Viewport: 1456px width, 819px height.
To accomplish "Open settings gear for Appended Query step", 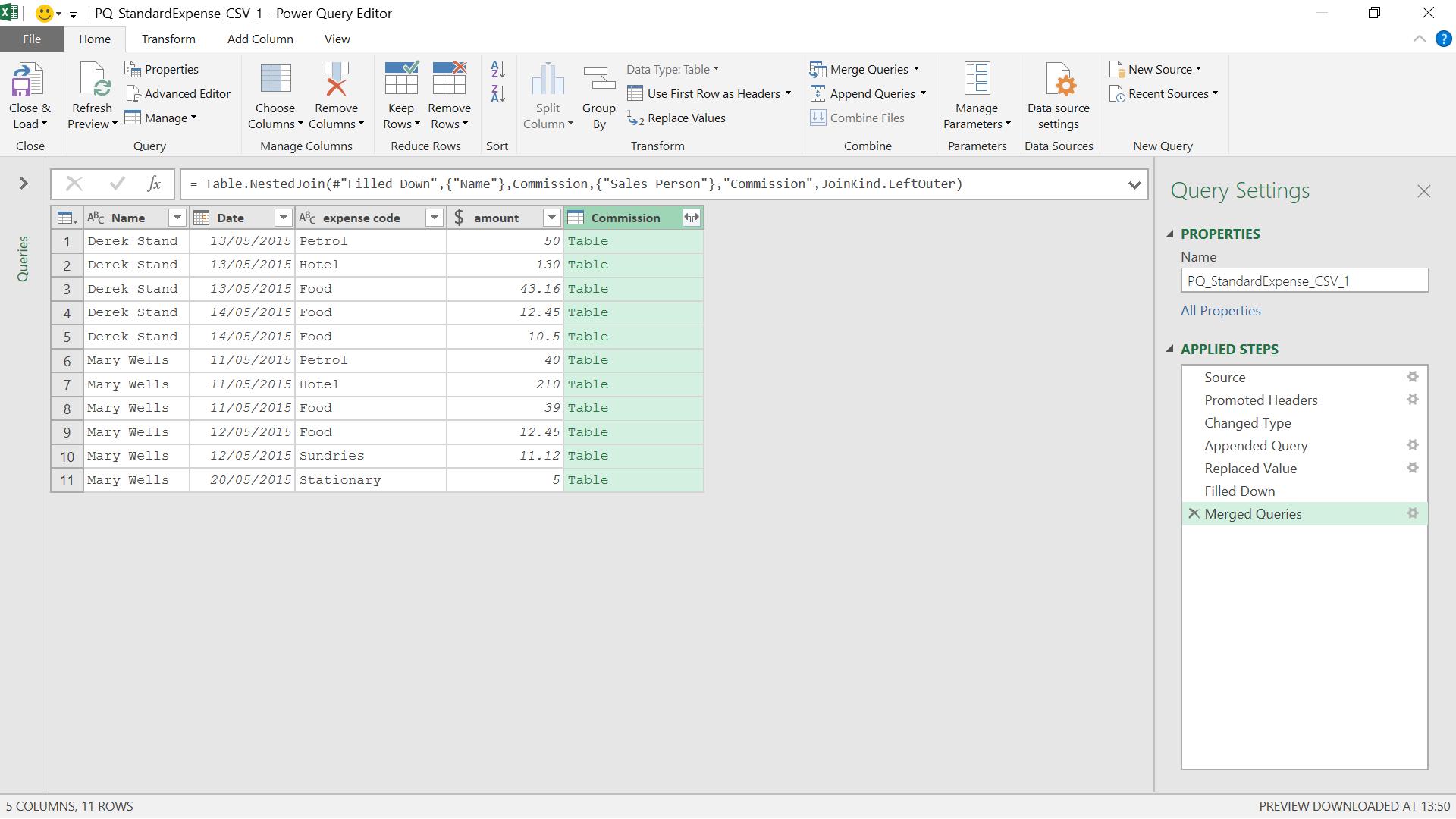I will (x=1412, y=446).
